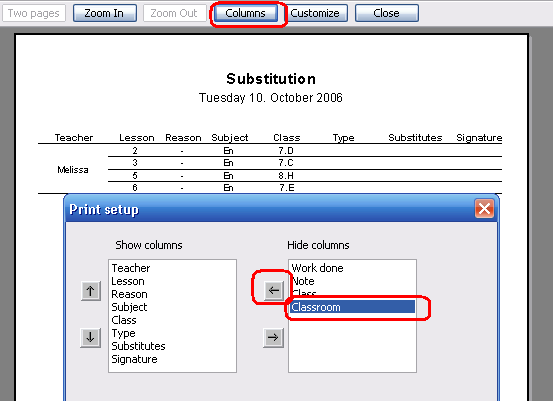Viewport: 553px width, 401px height.
Task: Select Subject in Show columns list
Action: click(x=129, y=307)
